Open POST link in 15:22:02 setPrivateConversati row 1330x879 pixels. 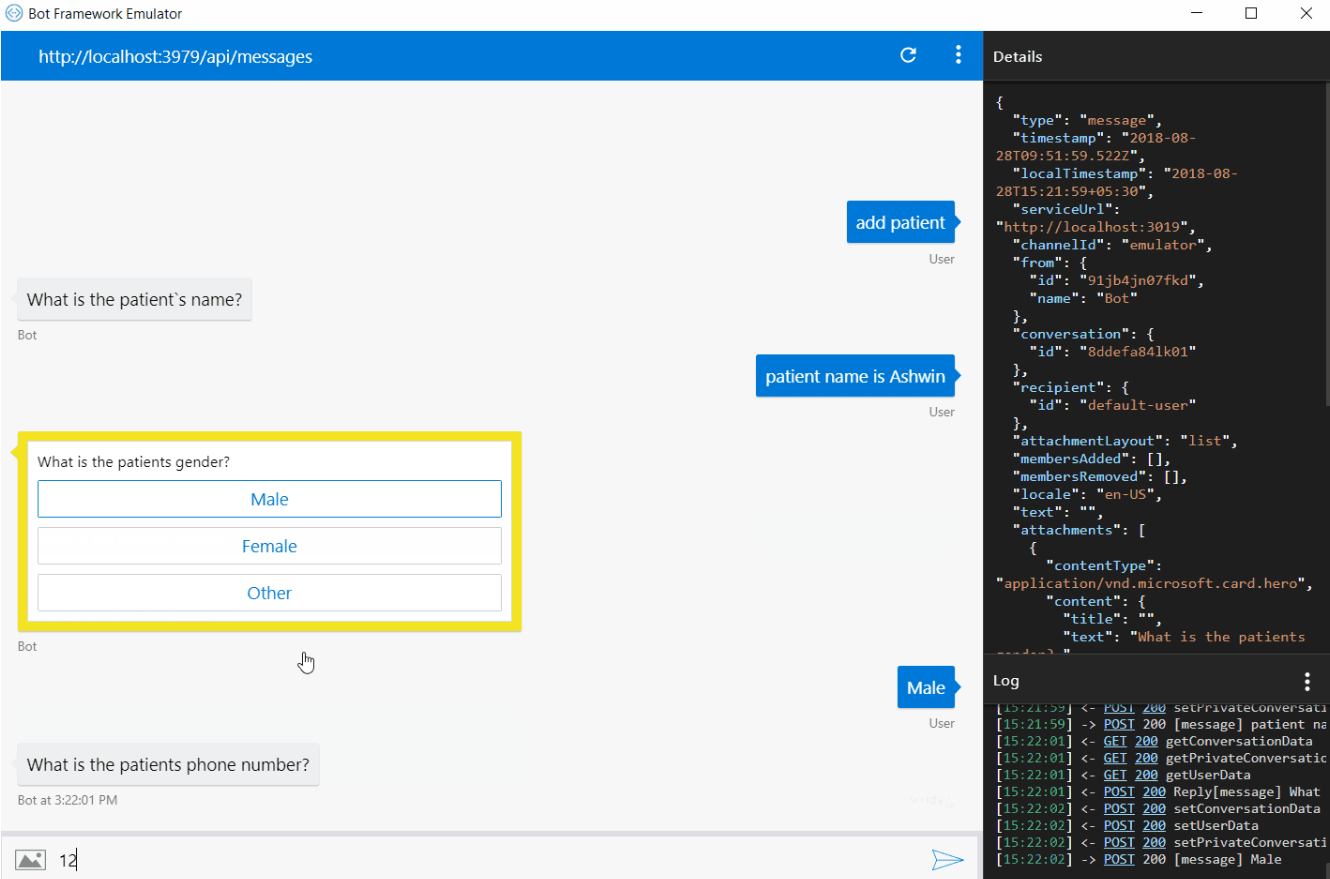click(1119, 842)
